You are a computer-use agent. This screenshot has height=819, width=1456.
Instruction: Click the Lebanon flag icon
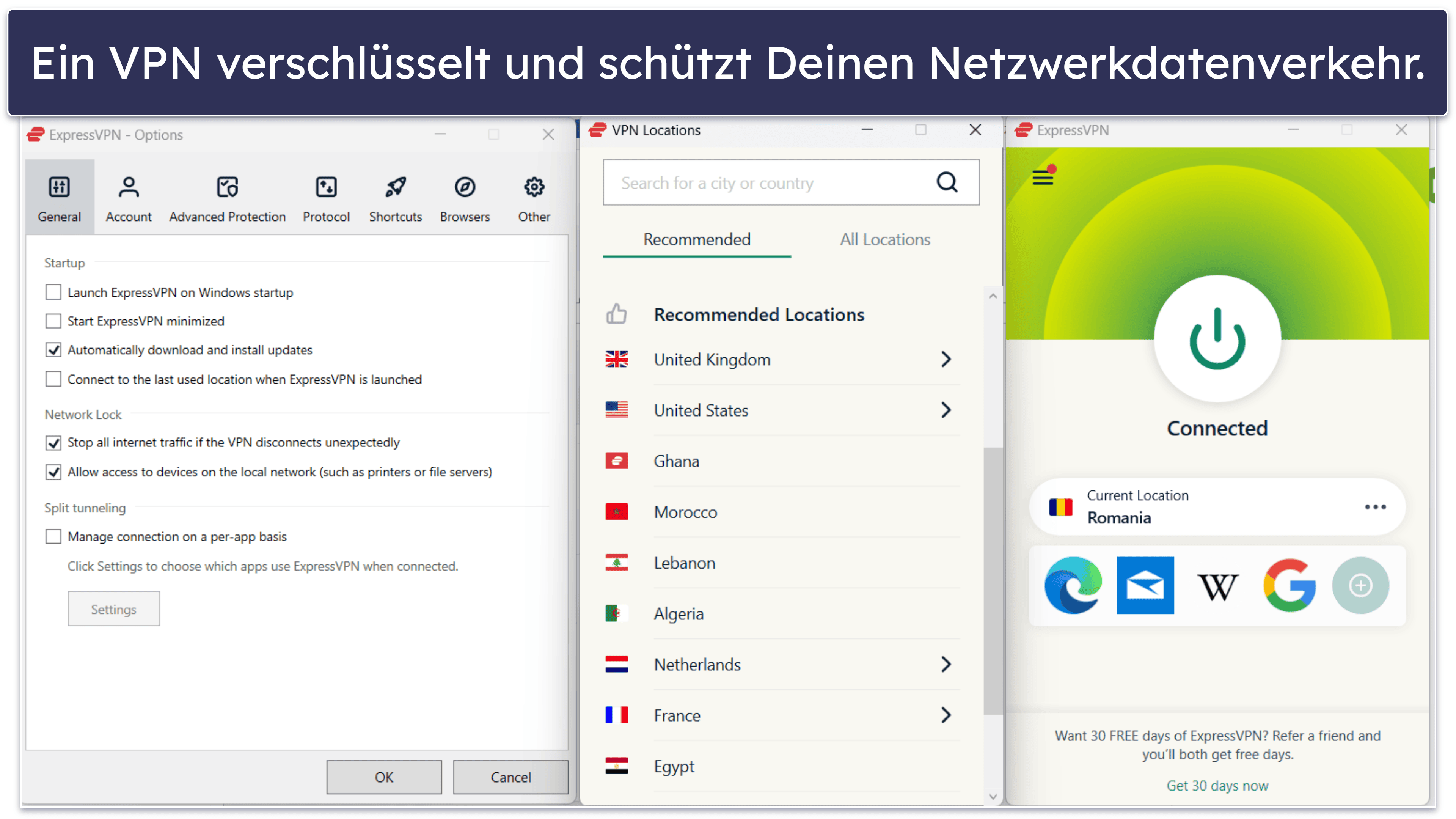coord(616,563)
